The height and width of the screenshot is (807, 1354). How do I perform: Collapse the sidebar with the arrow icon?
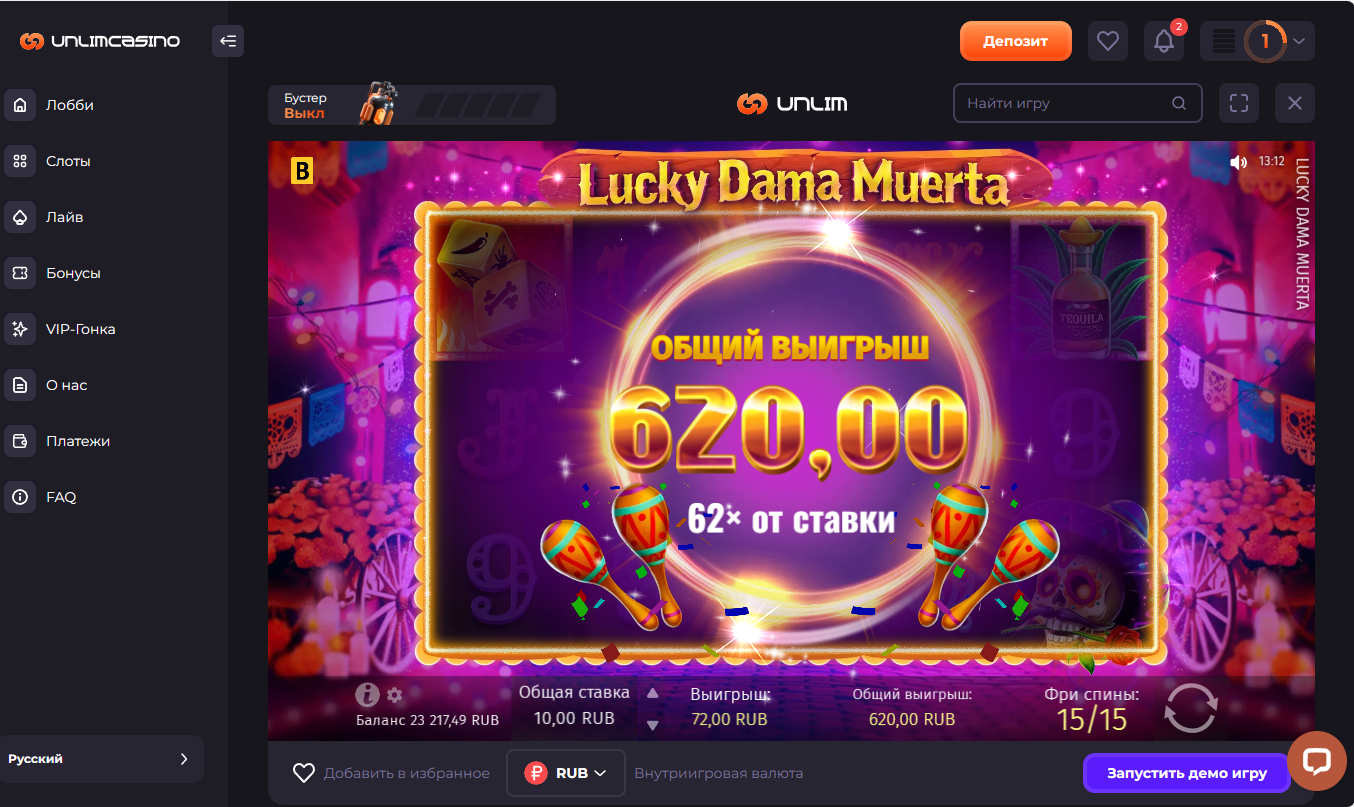click(228, 41)
